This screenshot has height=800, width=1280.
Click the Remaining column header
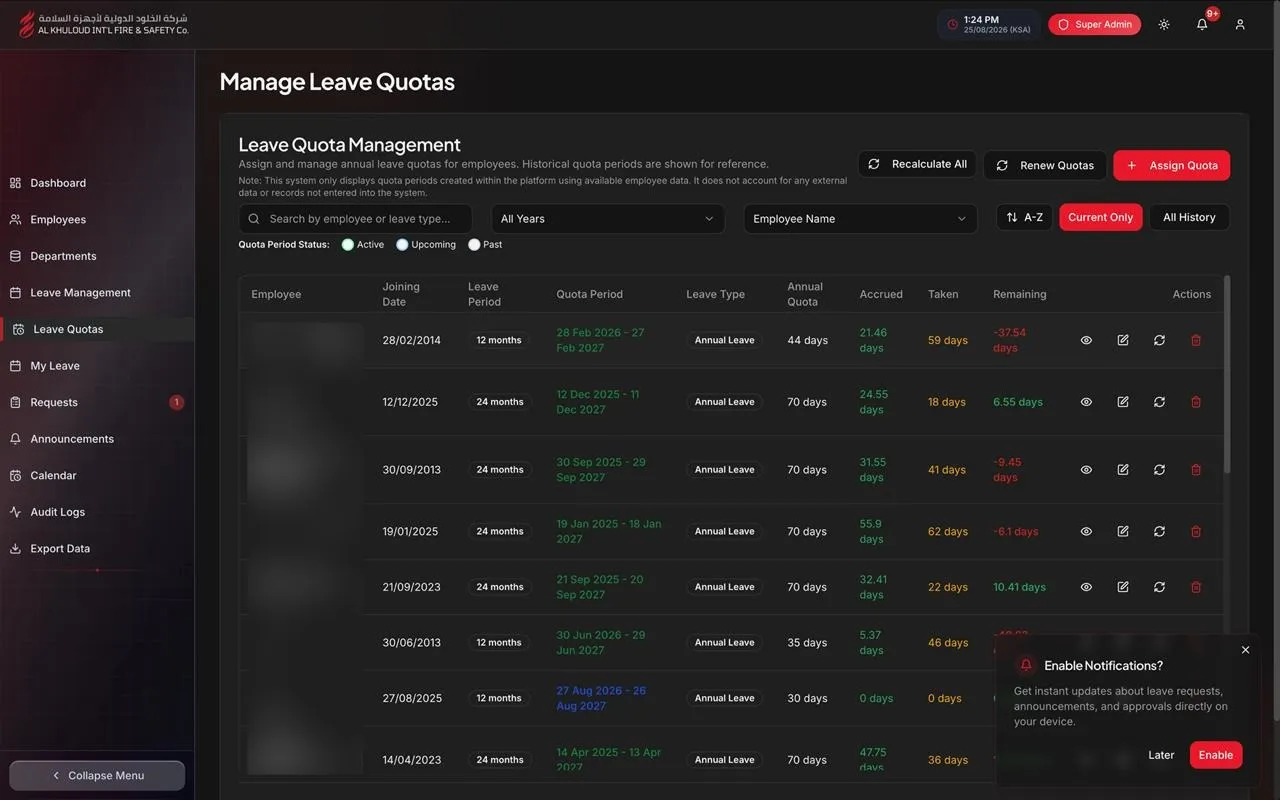(x=1019, y=294)
